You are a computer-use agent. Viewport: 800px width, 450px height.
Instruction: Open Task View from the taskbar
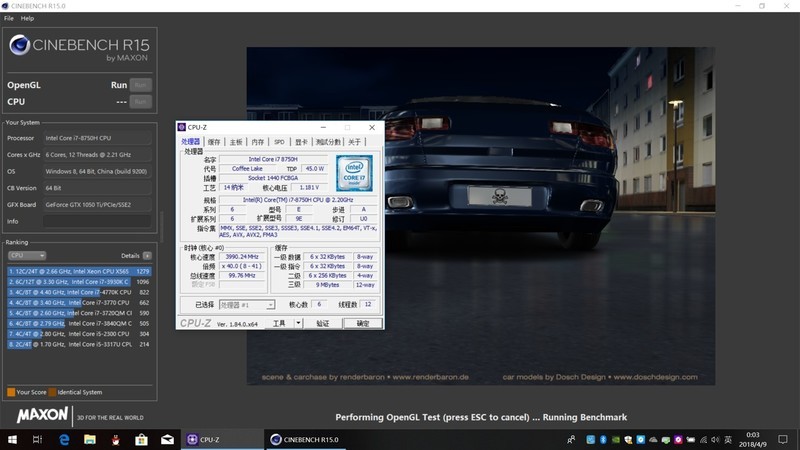click(37, 439)
